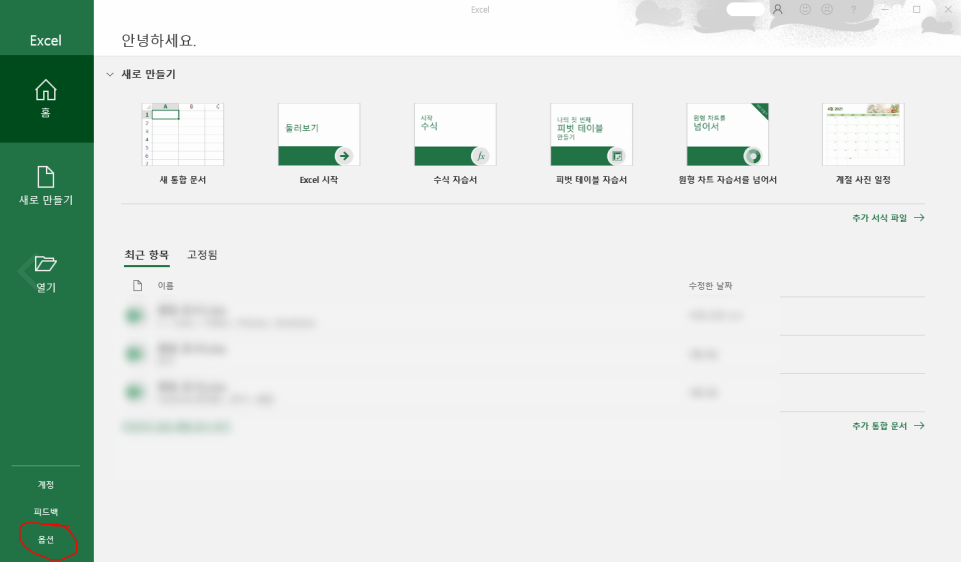Minimize the Excel window
This screenshot has width=961, height=562.
(x=885, y=9)
